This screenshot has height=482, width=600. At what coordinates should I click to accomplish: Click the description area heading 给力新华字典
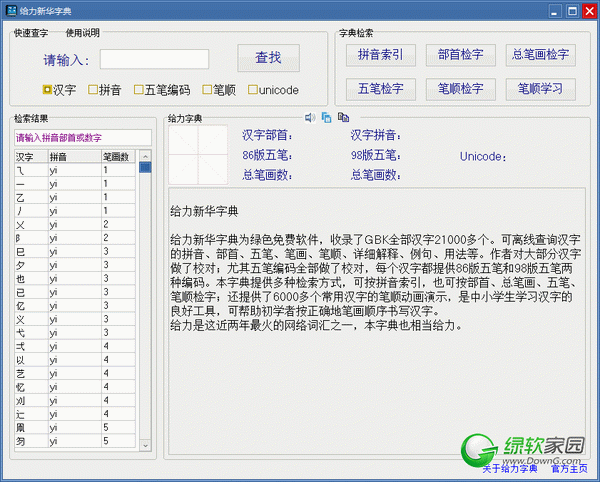click(204, 211)
